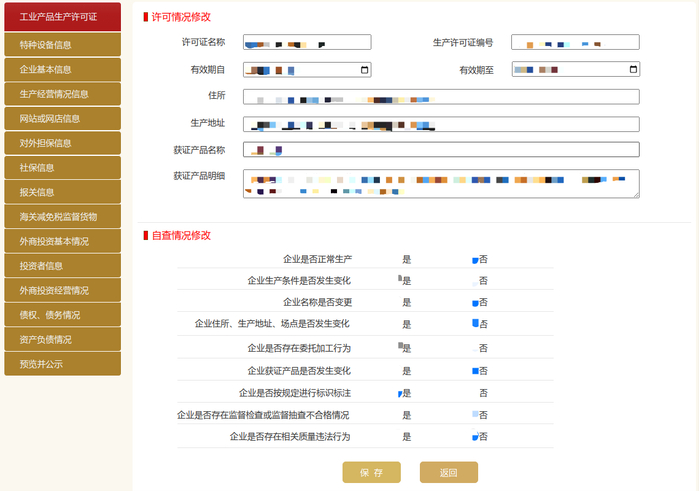Image resolution: width=700 pixels, height=491 pixels.
Task: Focus the 许可证名称 input field
Action: click(x=307, y=42)
